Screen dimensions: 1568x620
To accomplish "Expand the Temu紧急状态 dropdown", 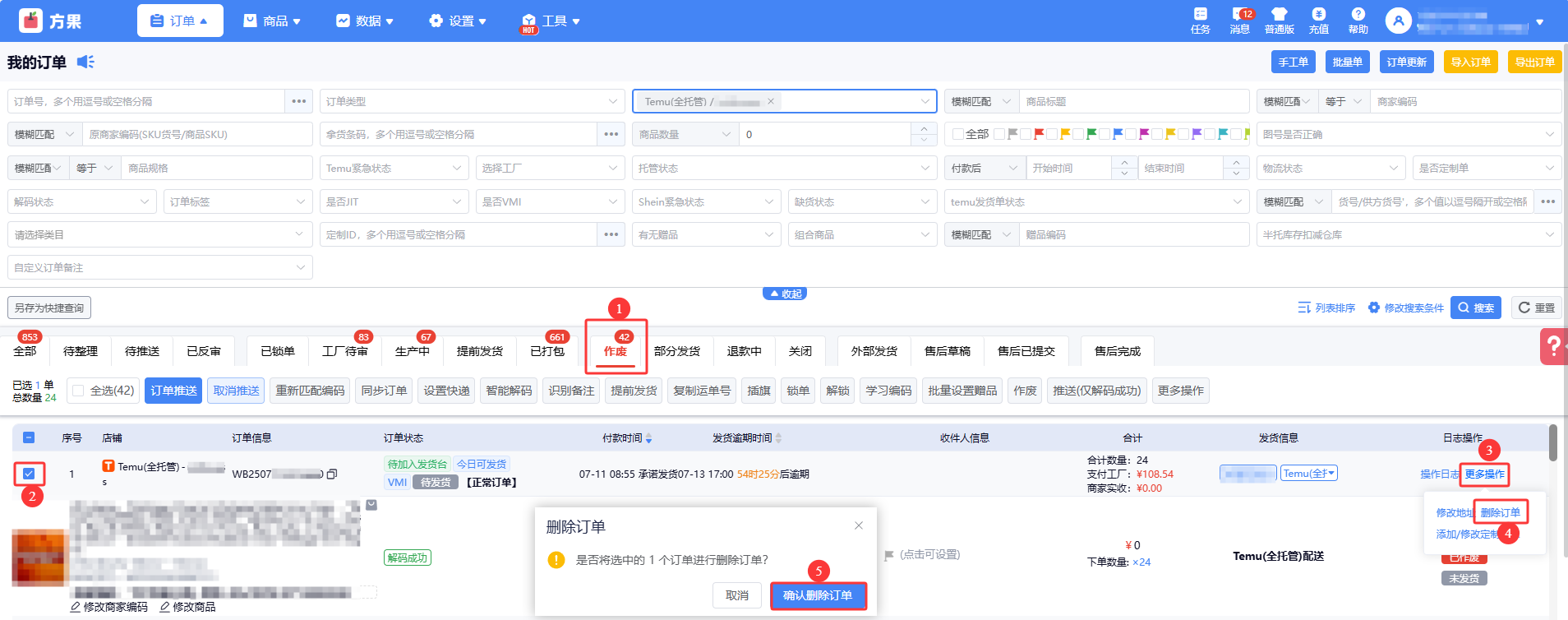I will 394,168.
